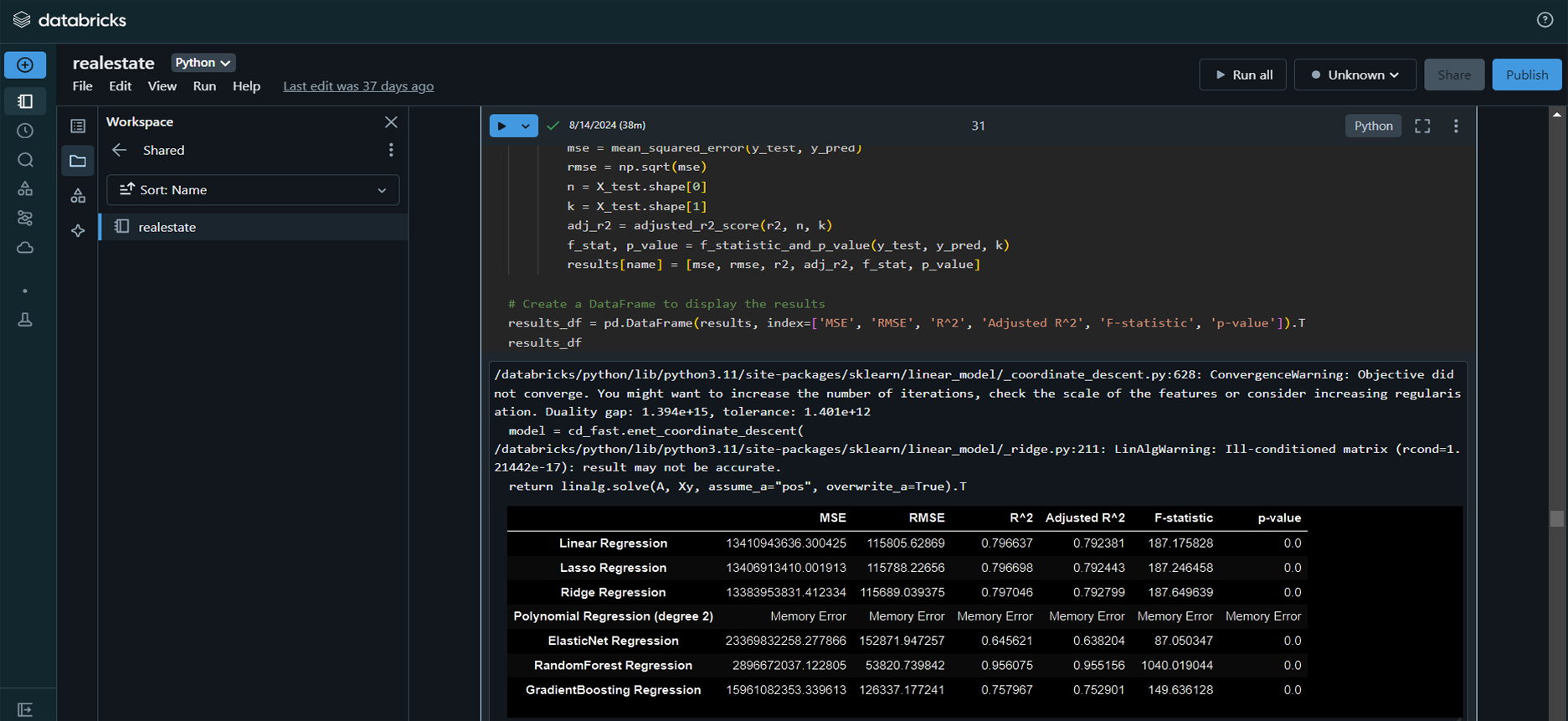Open the Experiments flask icon in sidebar
The width and height of the screenshot is (1568, 721).
tap(25, 320)
